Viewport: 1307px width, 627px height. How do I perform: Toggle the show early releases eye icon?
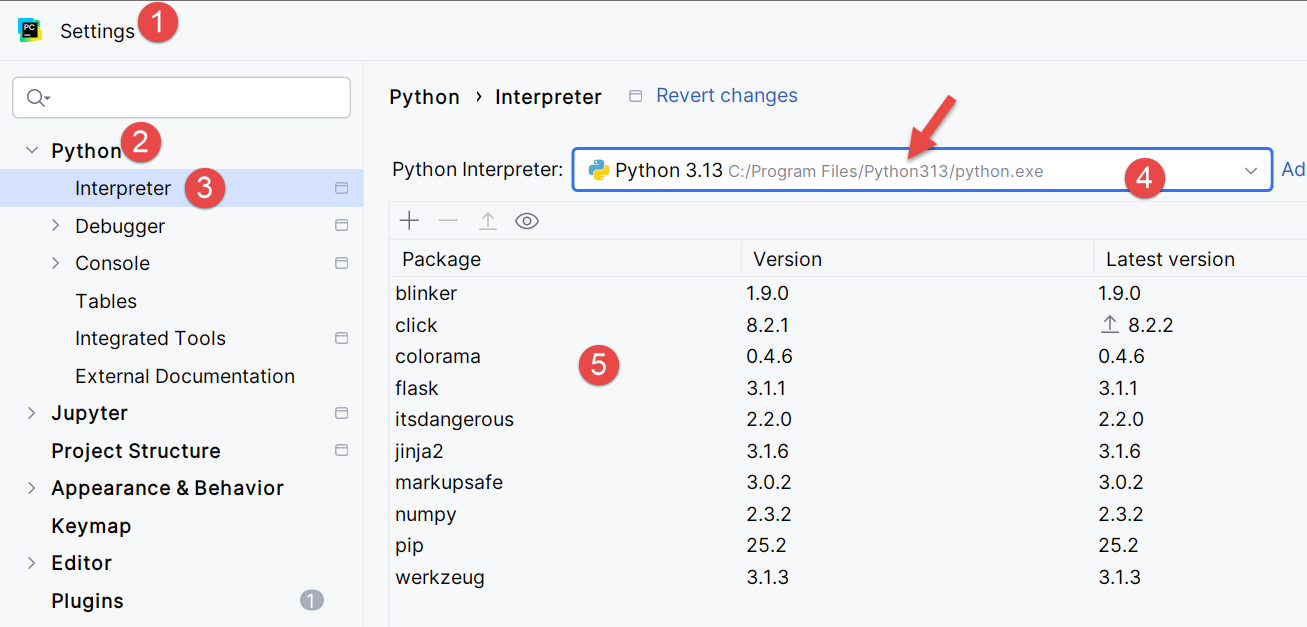coord(527,221)
